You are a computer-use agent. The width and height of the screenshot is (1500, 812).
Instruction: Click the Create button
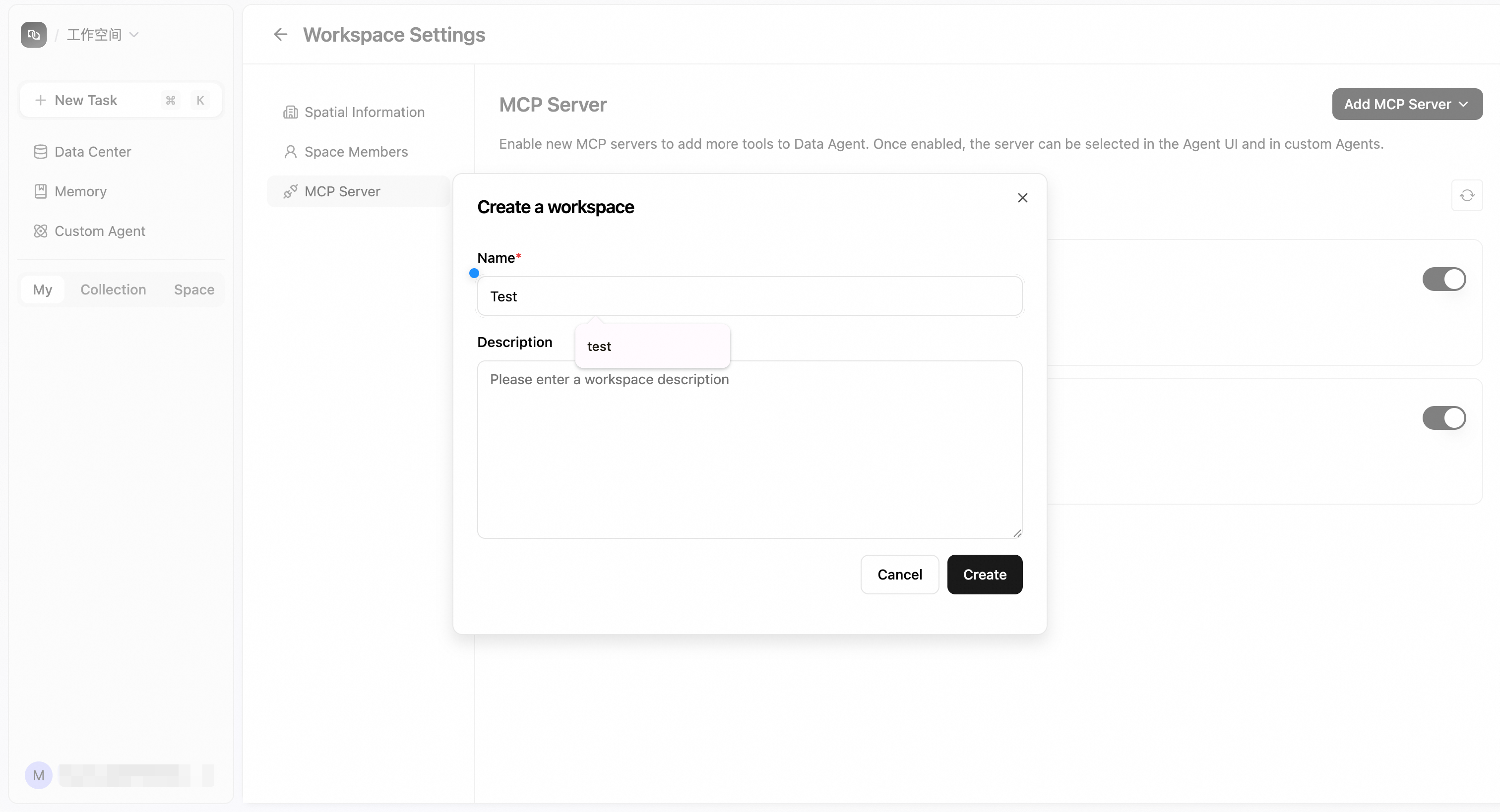(985, 575)
